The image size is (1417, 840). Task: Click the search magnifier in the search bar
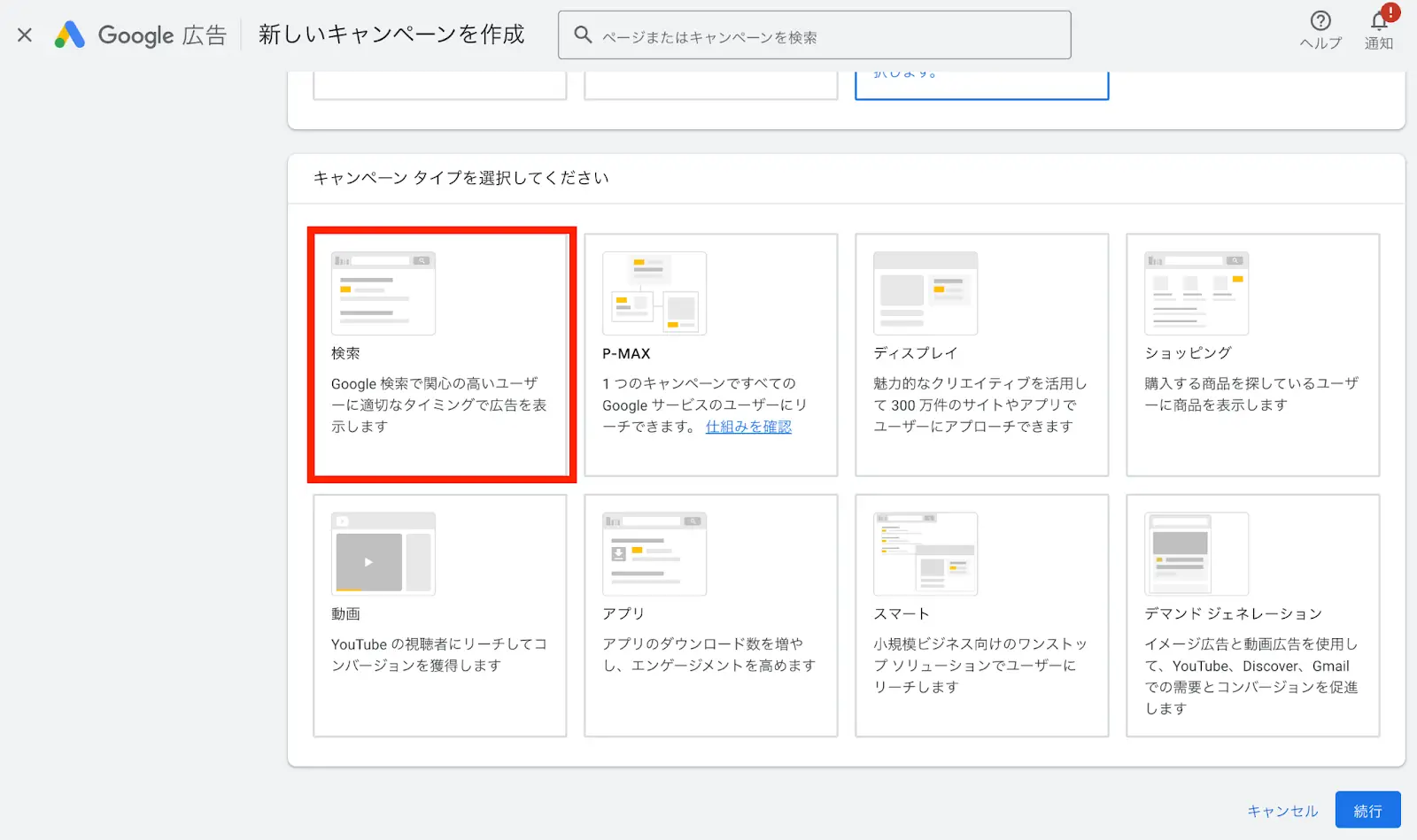pos(582,34)
